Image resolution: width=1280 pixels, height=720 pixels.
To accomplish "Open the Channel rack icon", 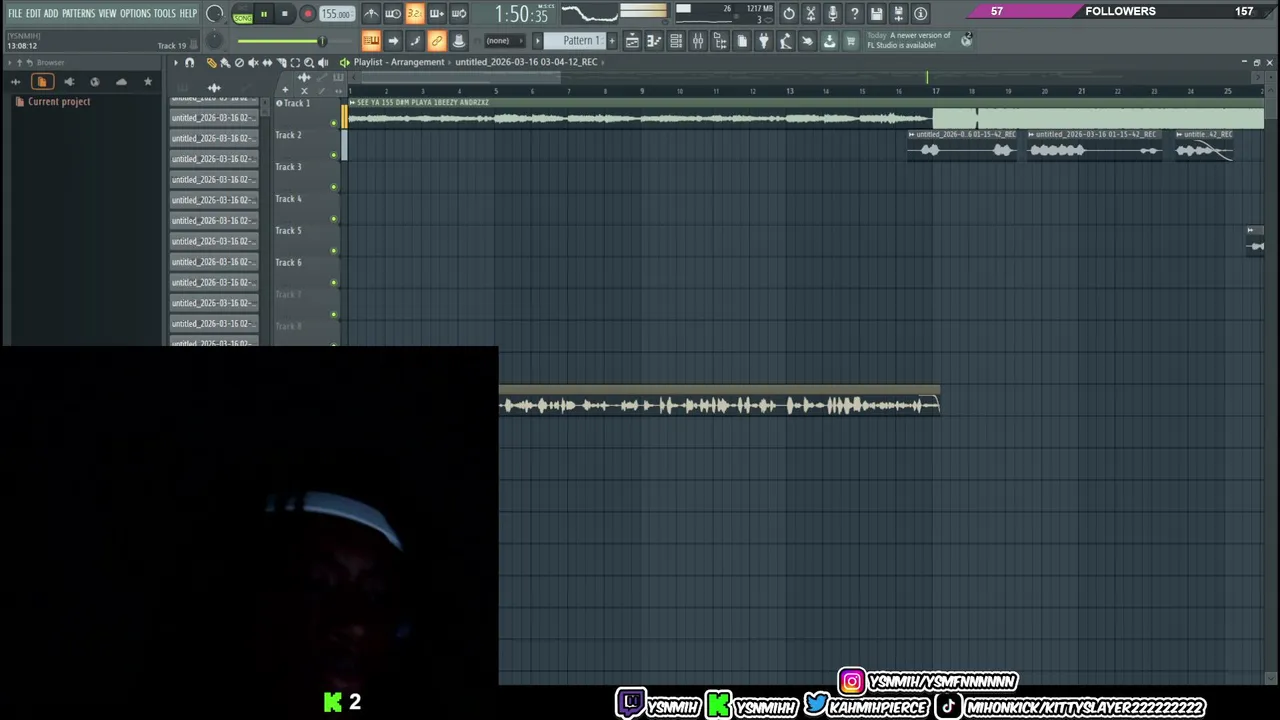I will pos(676,41).
